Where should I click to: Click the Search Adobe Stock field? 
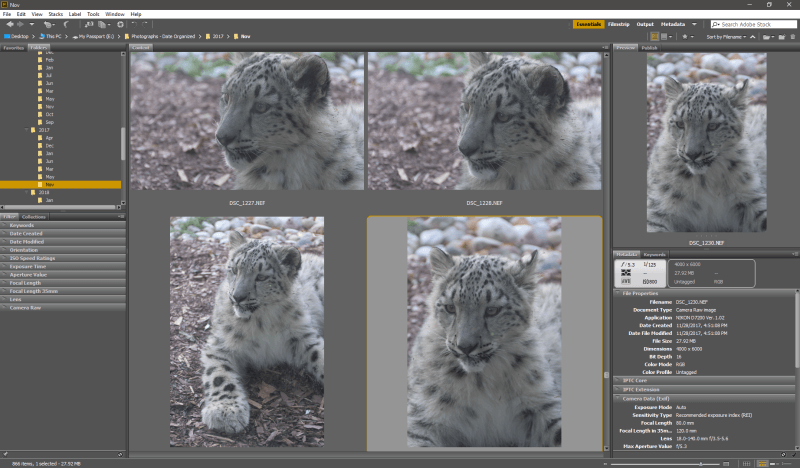[753, 24]
